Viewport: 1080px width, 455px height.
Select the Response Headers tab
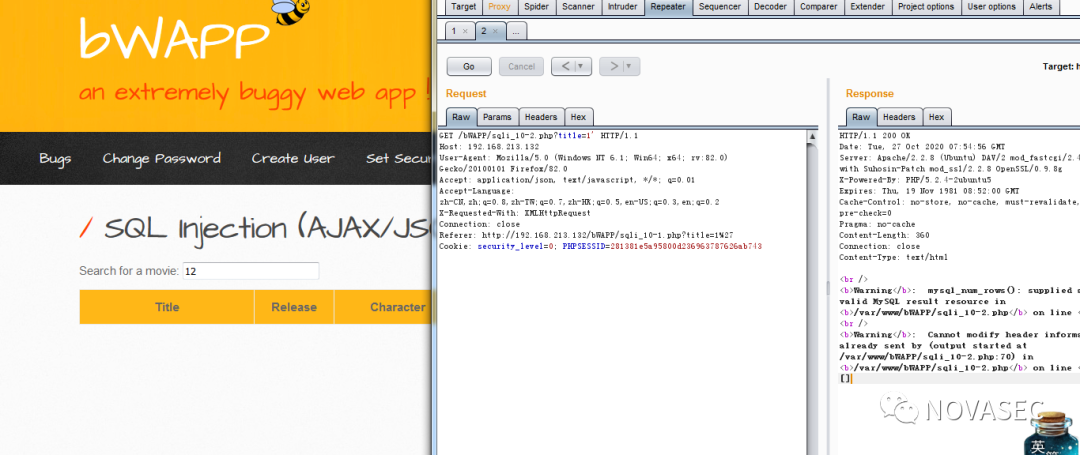(x=900, y=117)
